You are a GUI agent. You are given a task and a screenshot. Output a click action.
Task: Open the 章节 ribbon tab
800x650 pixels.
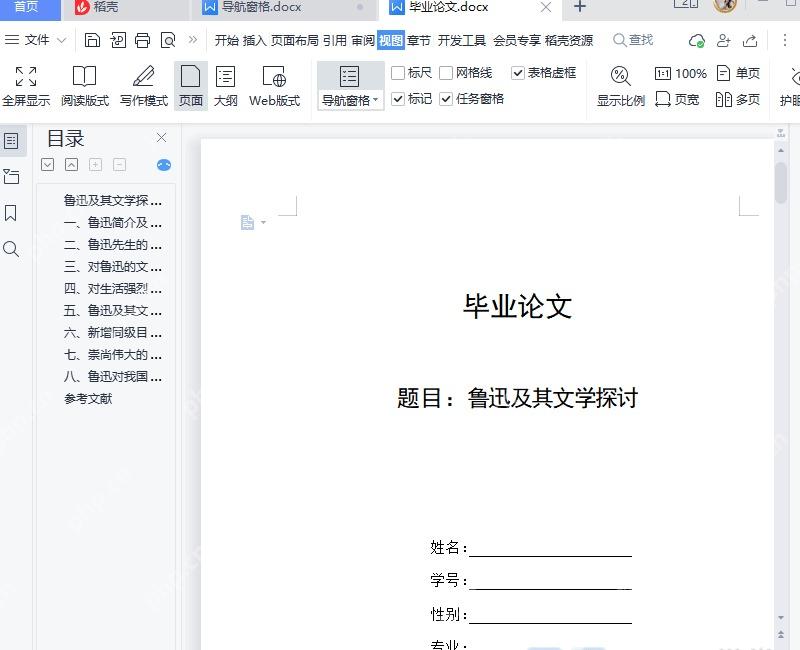click(419, 40)
